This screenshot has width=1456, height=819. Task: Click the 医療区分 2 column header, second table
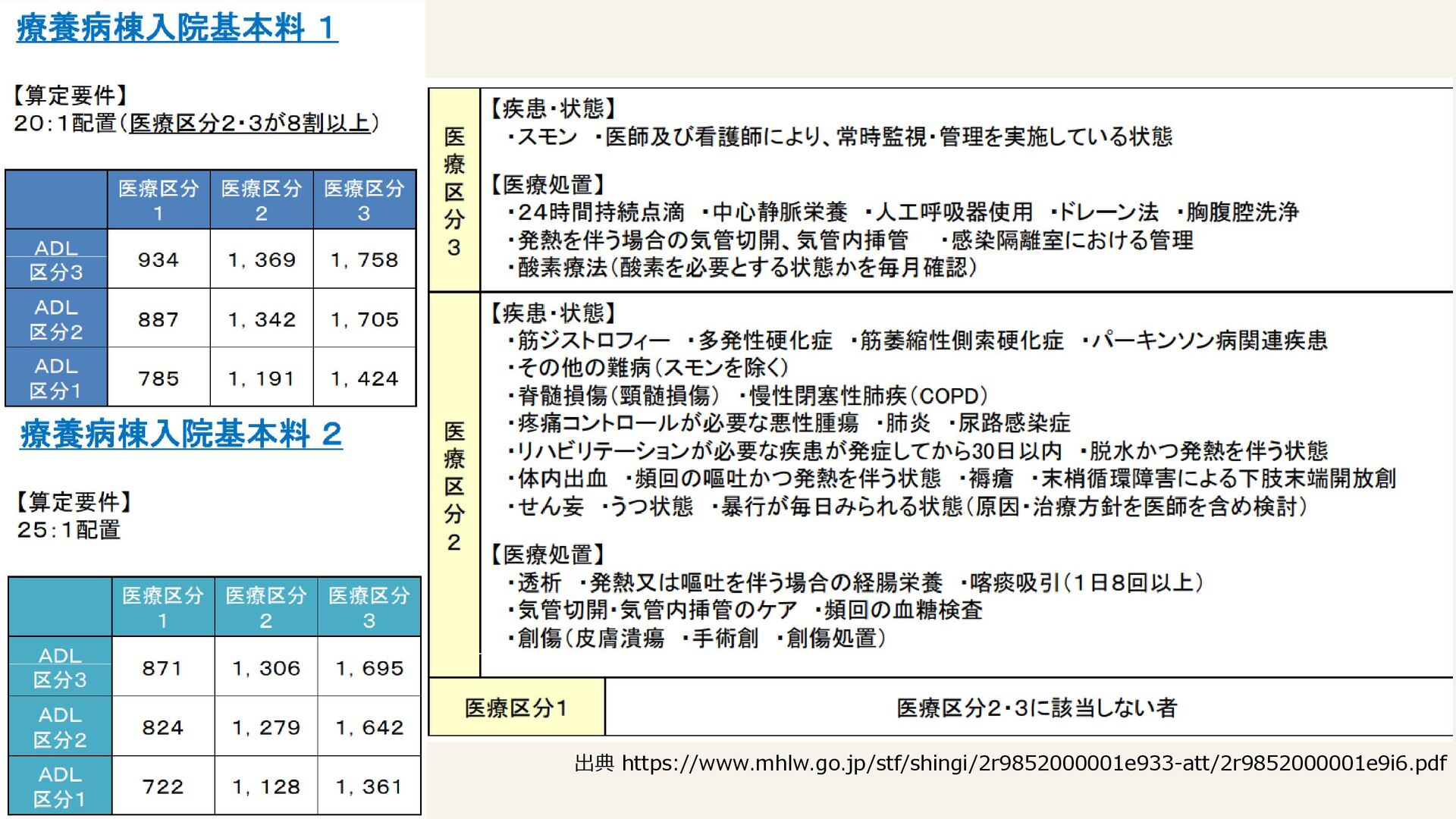coord(266,607)
